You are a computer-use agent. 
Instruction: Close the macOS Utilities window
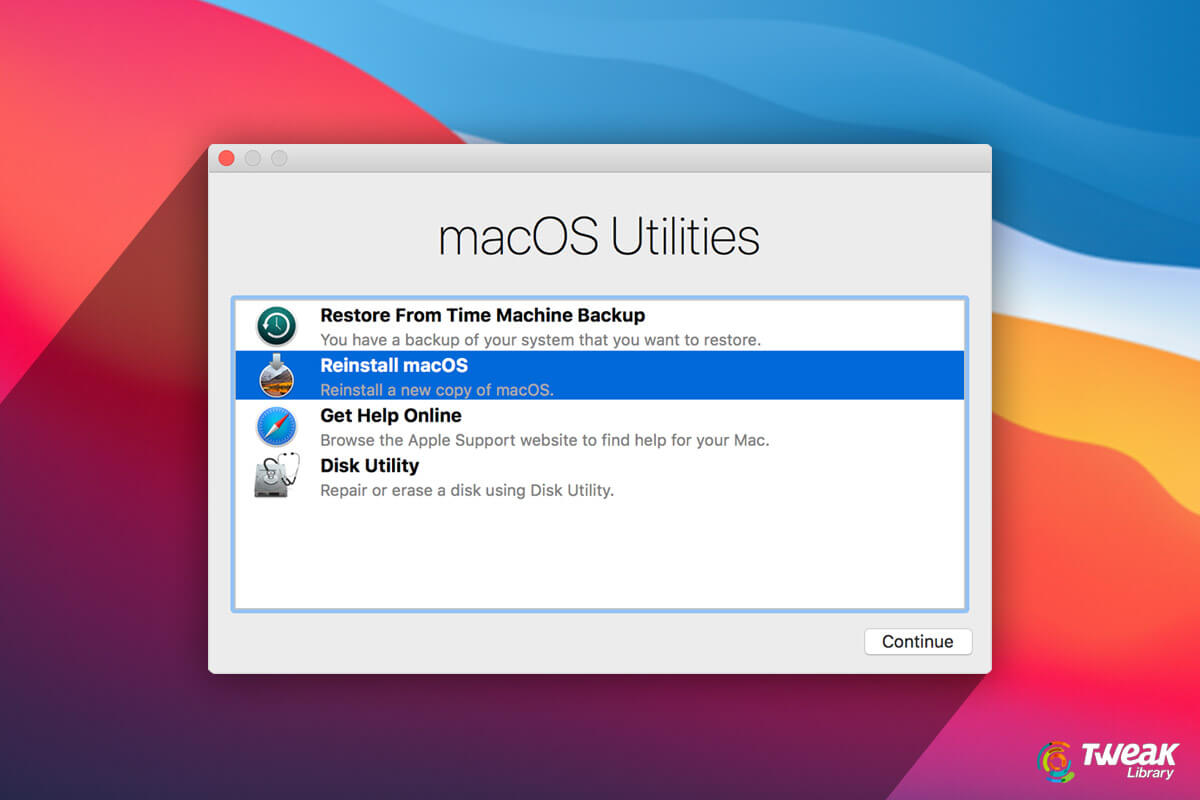coord(226,158)
